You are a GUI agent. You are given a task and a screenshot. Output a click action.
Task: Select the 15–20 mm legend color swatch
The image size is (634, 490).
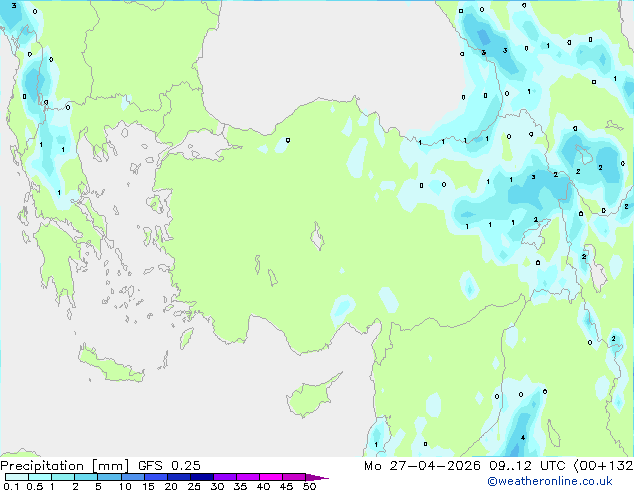pos(156,477)
